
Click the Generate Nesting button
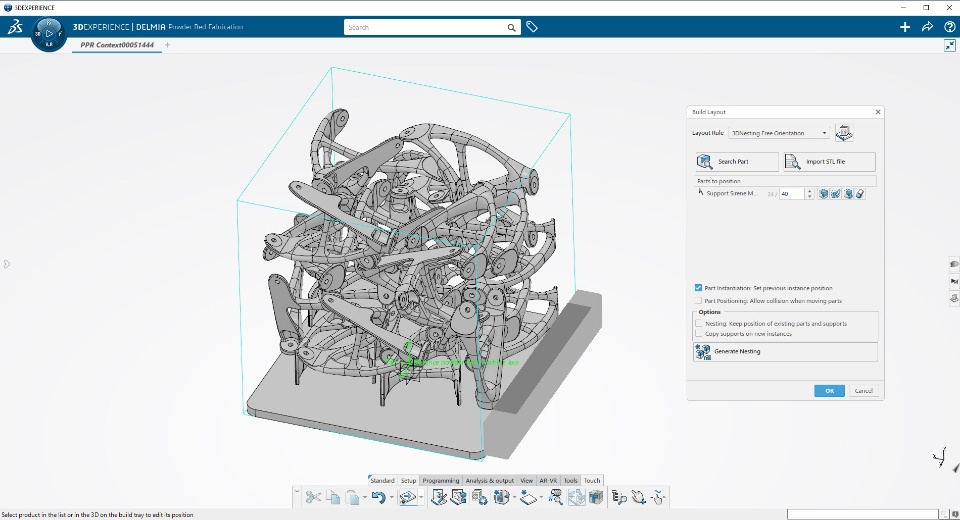click(x=786, y=352)
